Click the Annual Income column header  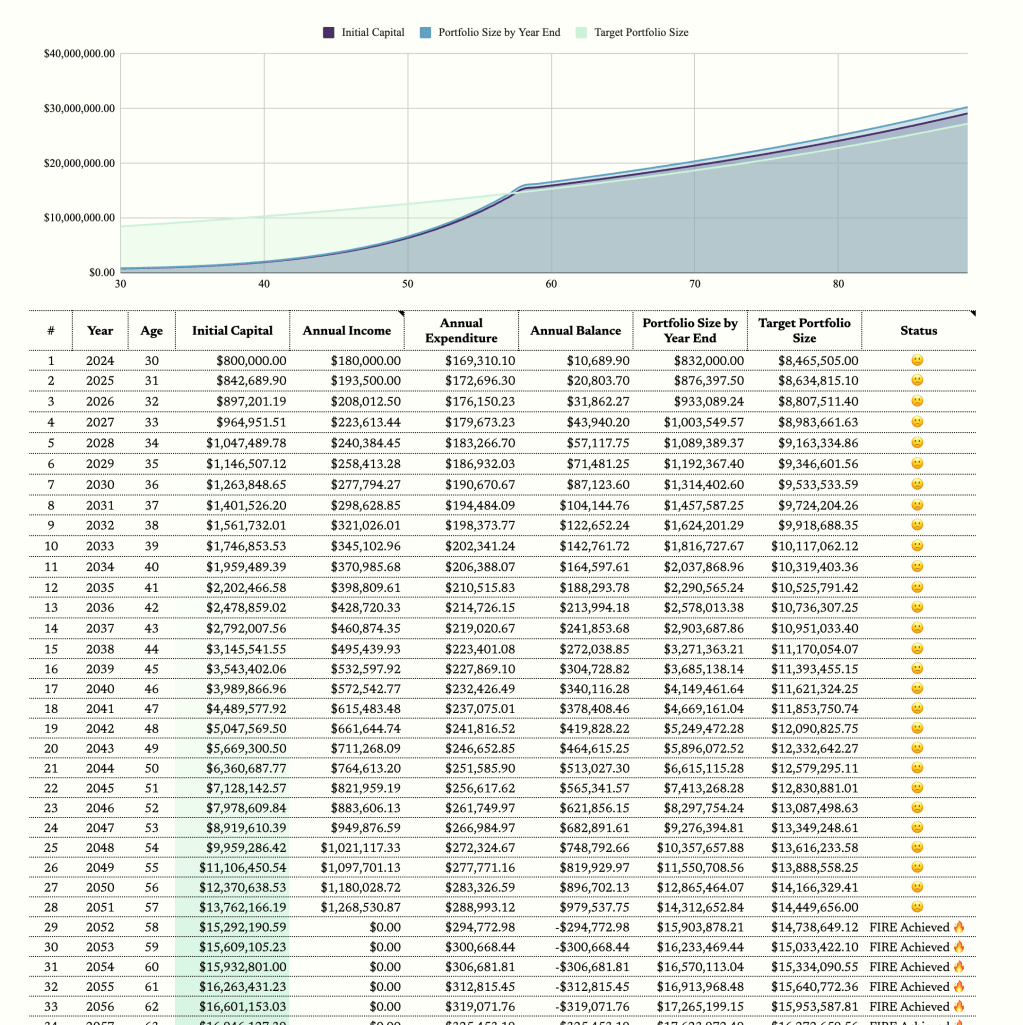[x=346, y=330]
